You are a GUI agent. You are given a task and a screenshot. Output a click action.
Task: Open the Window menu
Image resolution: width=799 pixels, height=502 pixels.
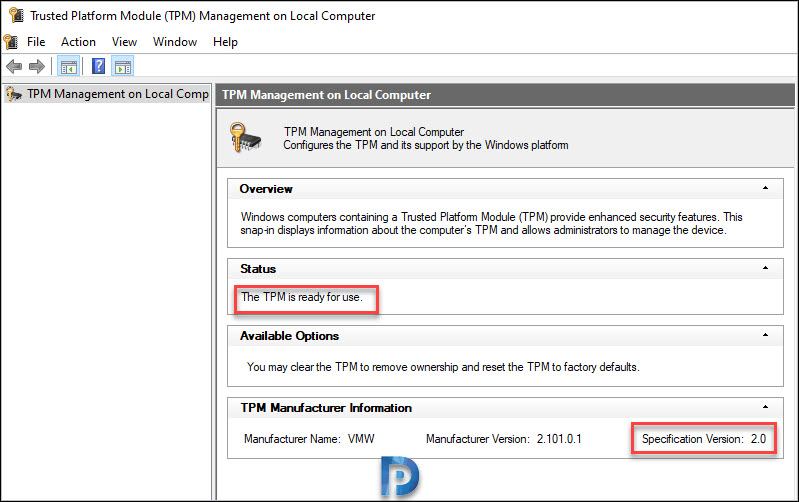point(175,42)
